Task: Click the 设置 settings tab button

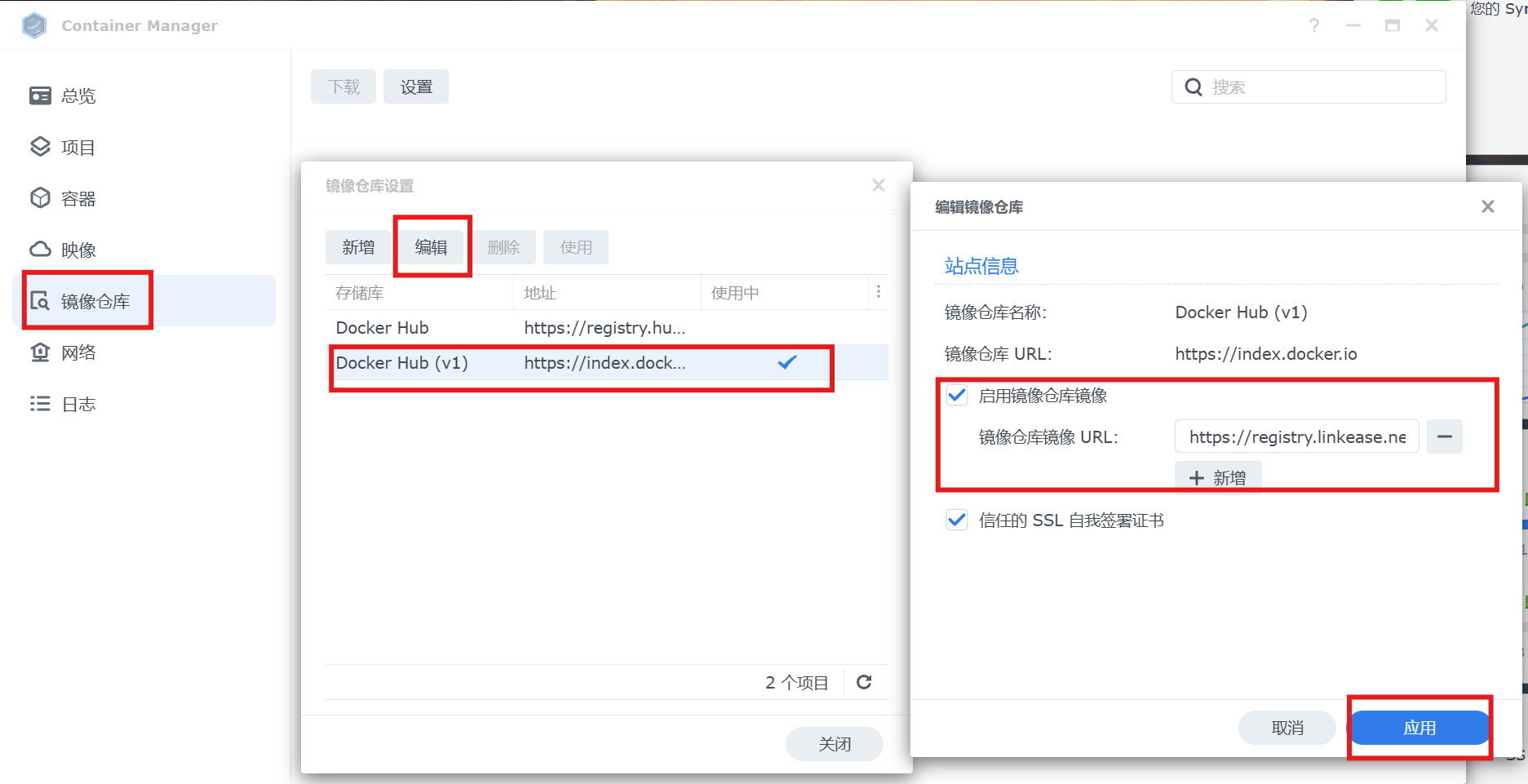Action: point(416,87)
